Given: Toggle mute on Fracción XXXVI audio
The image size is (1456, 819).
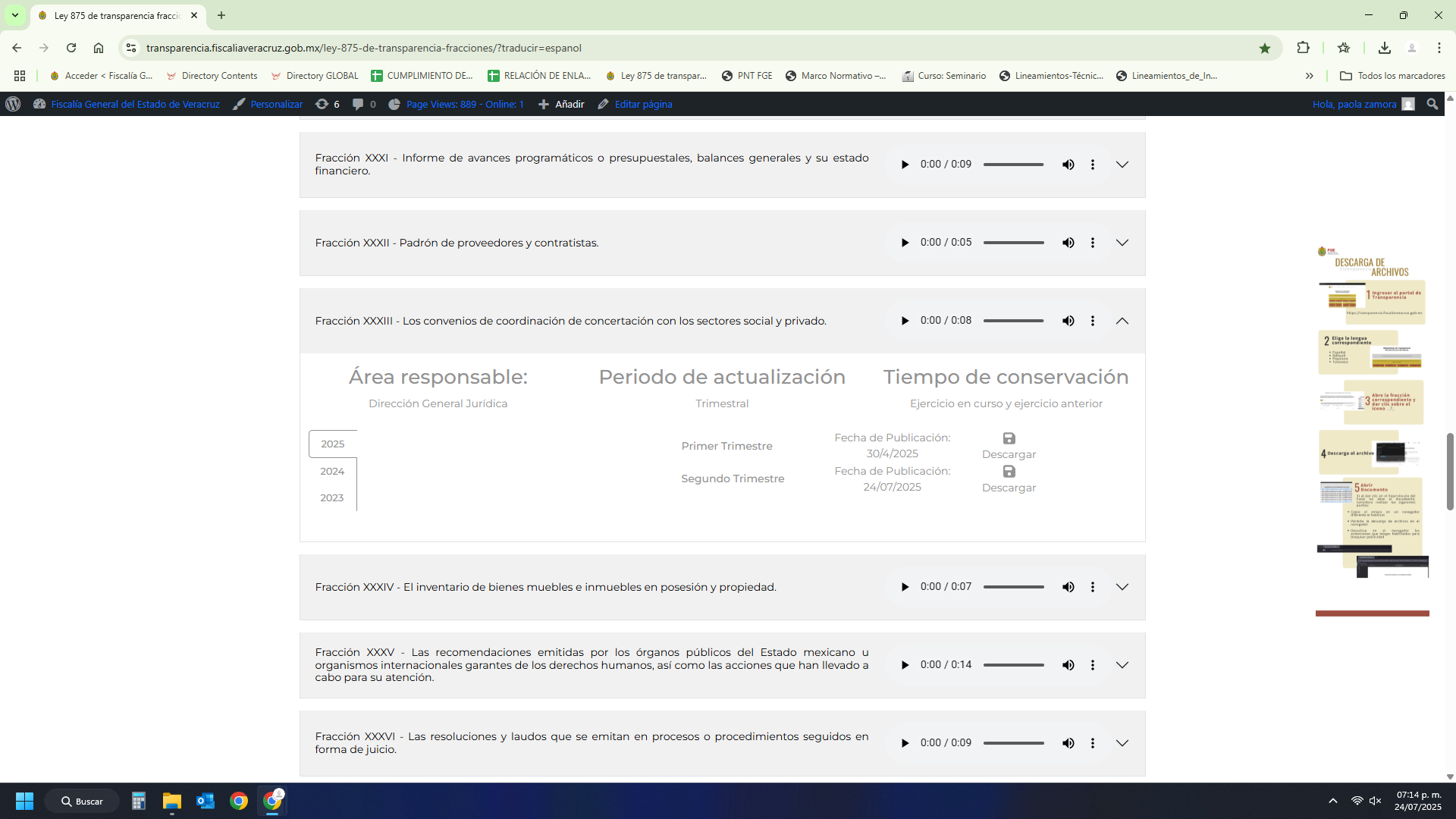Looking at the screenshot, I should click(1068, 743).
